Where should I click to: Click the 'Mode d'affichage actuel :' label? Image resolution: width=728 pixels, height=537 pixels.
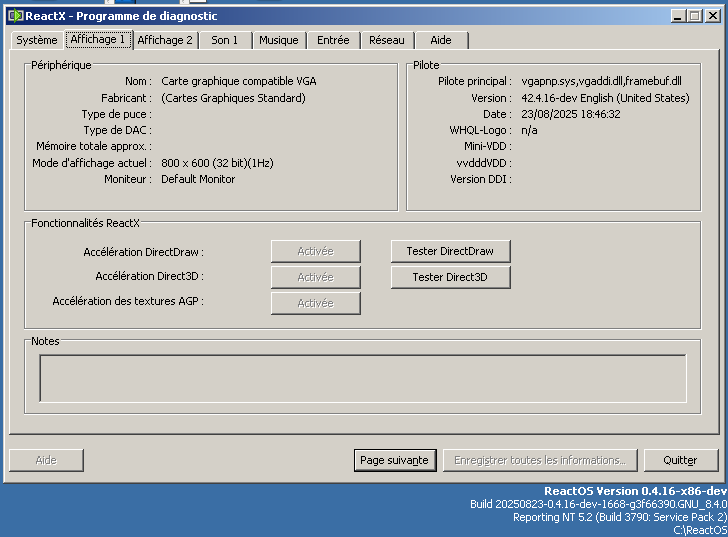pyautogui.click(x=92, y=163)
